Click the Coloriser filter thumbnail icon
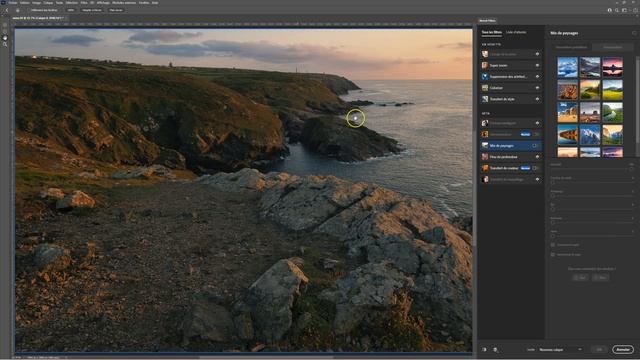Screen dimensions: 640x360 [485, 88]
